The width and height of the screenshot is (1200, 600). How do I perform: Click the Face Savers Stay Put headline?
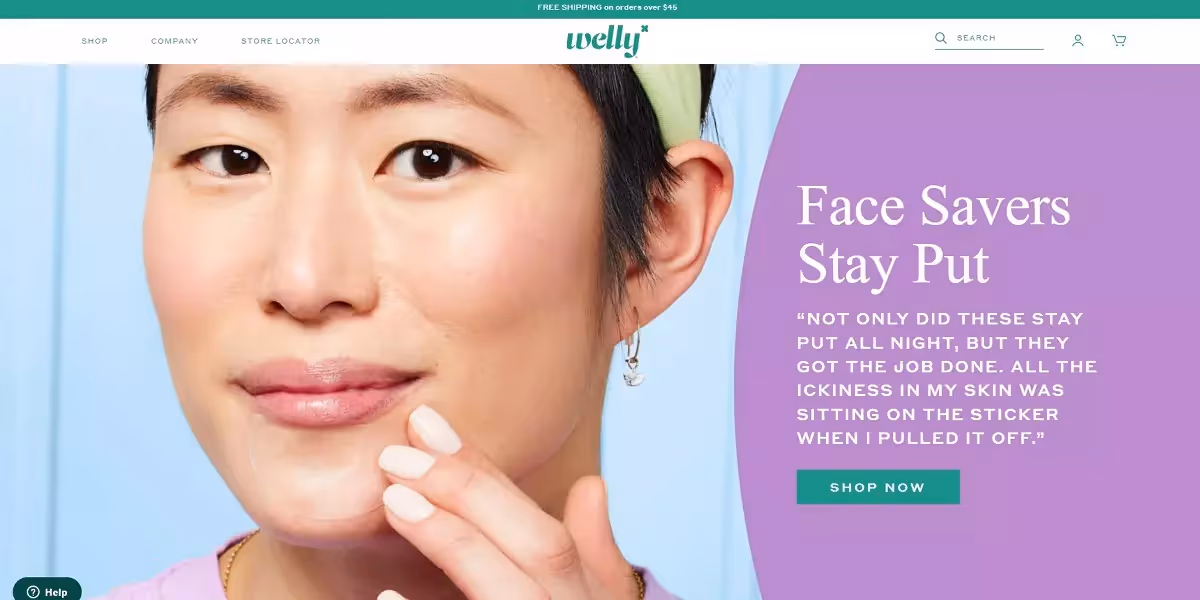pyautogui.click(x=933, y=236)
